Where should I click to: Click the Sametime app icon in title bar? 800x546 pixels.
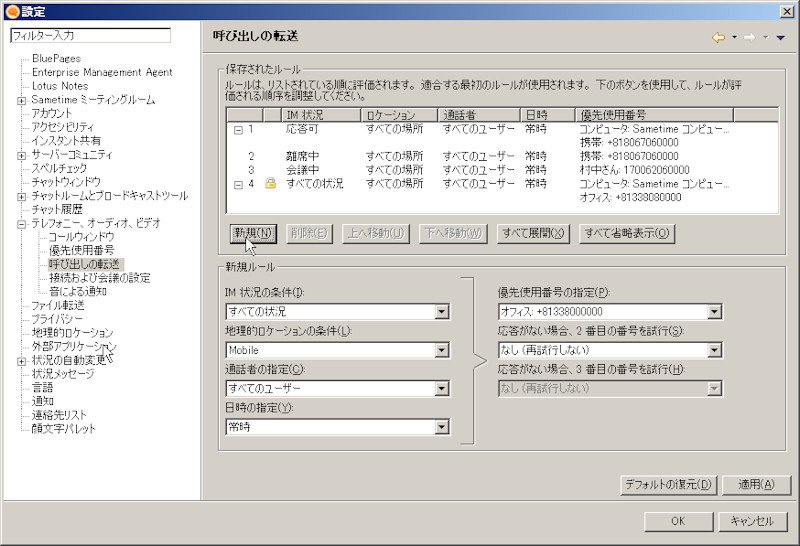click(13, 11)
